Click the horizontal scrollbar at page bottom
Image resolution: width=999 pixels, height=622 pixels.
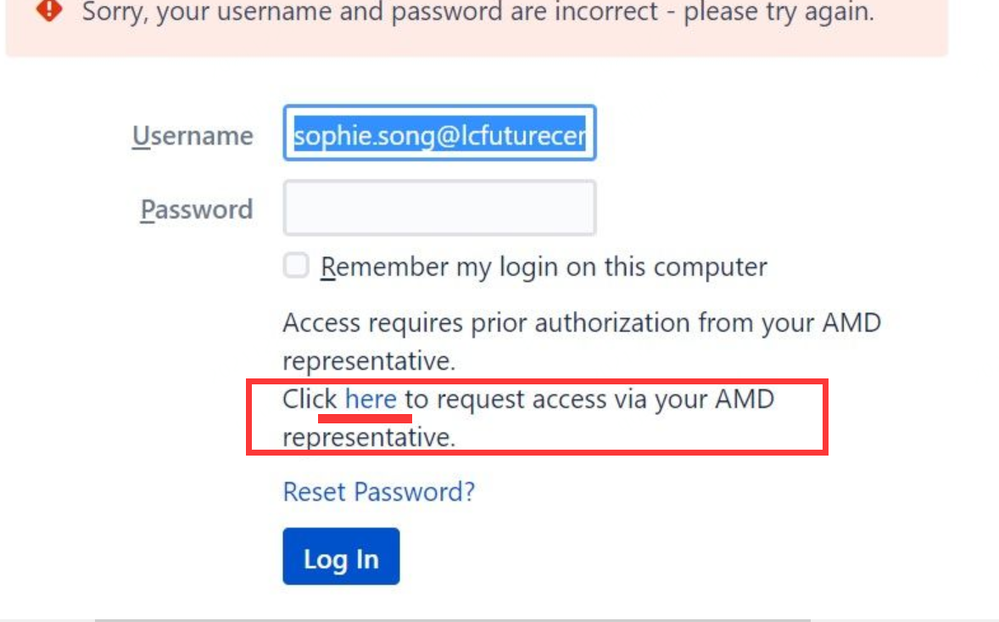click(452, 619)
